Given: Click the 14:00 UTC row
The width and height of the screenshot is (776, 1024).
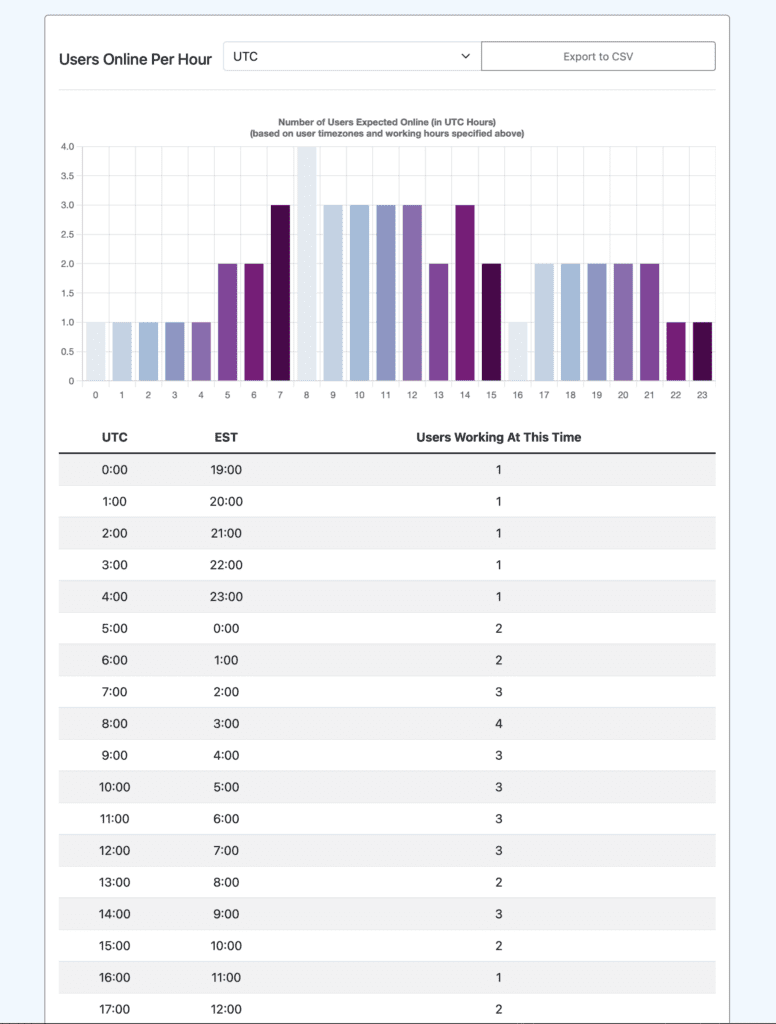Looking at the screenshot, I should click(x=387, y=914).
